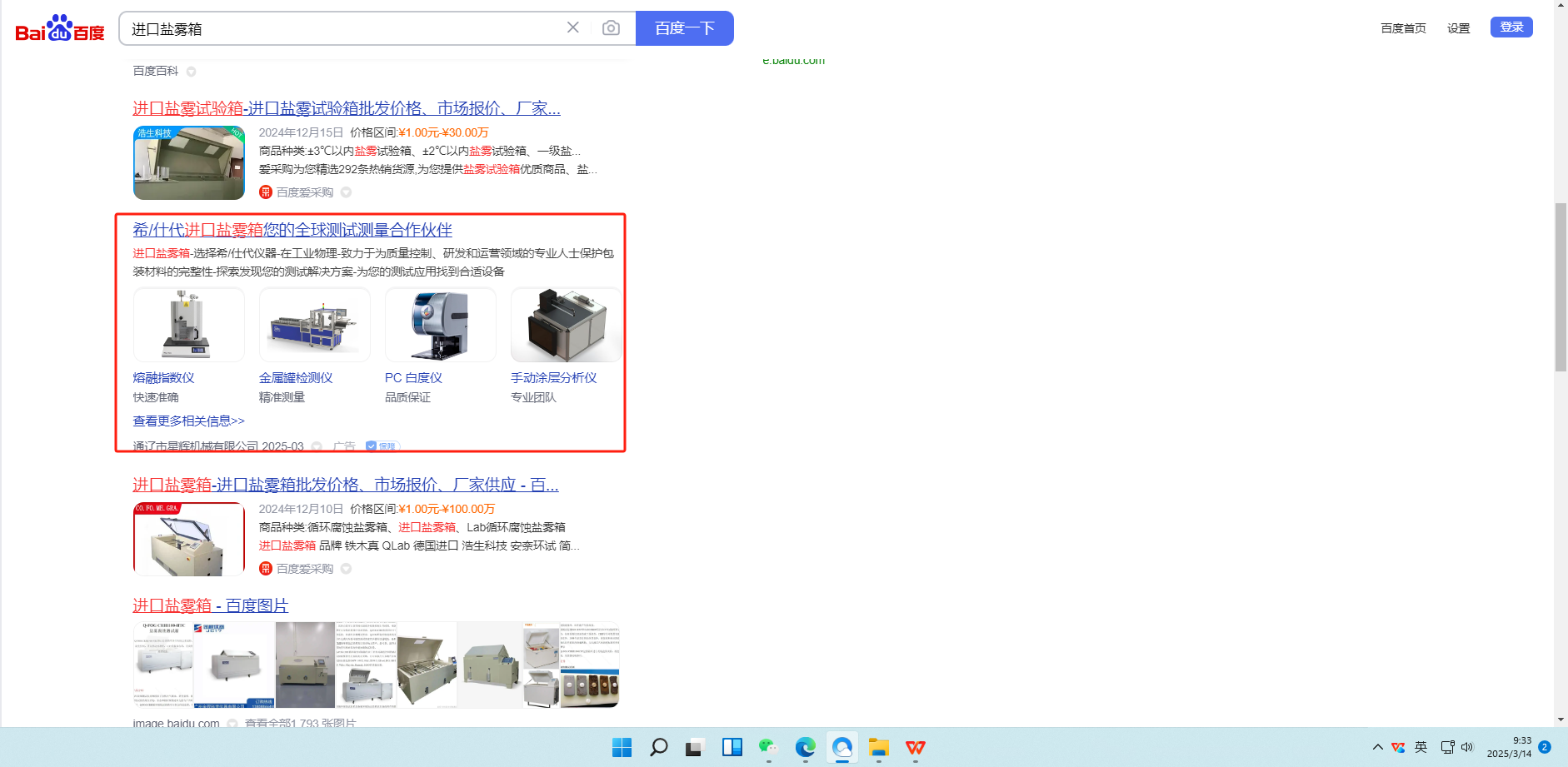Open the 洁生科技 salt spray chamber thumbnail

click(189, 162)
